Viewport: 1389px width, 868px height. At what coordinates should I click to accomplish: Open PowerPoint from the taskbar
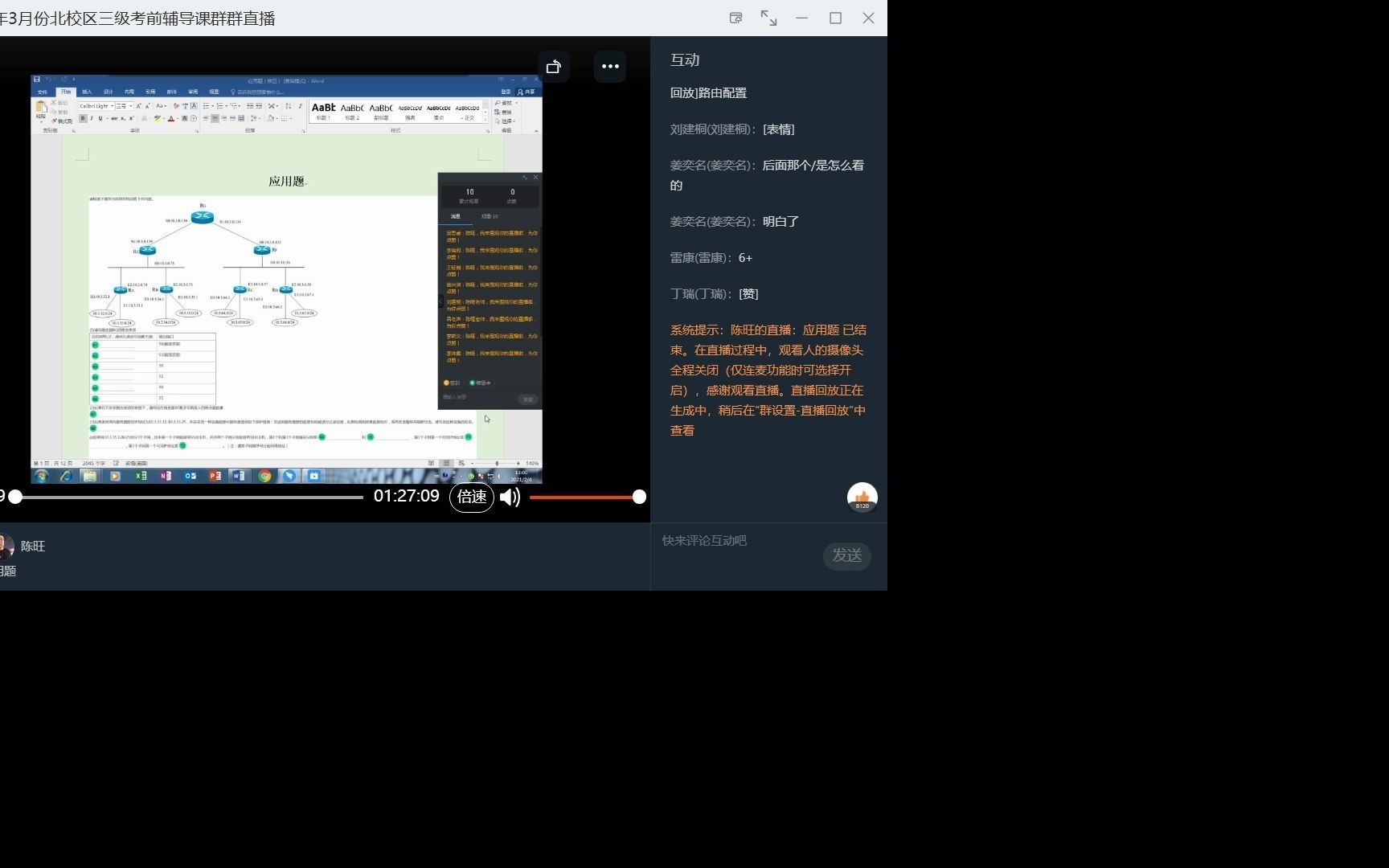click(215, 476)
